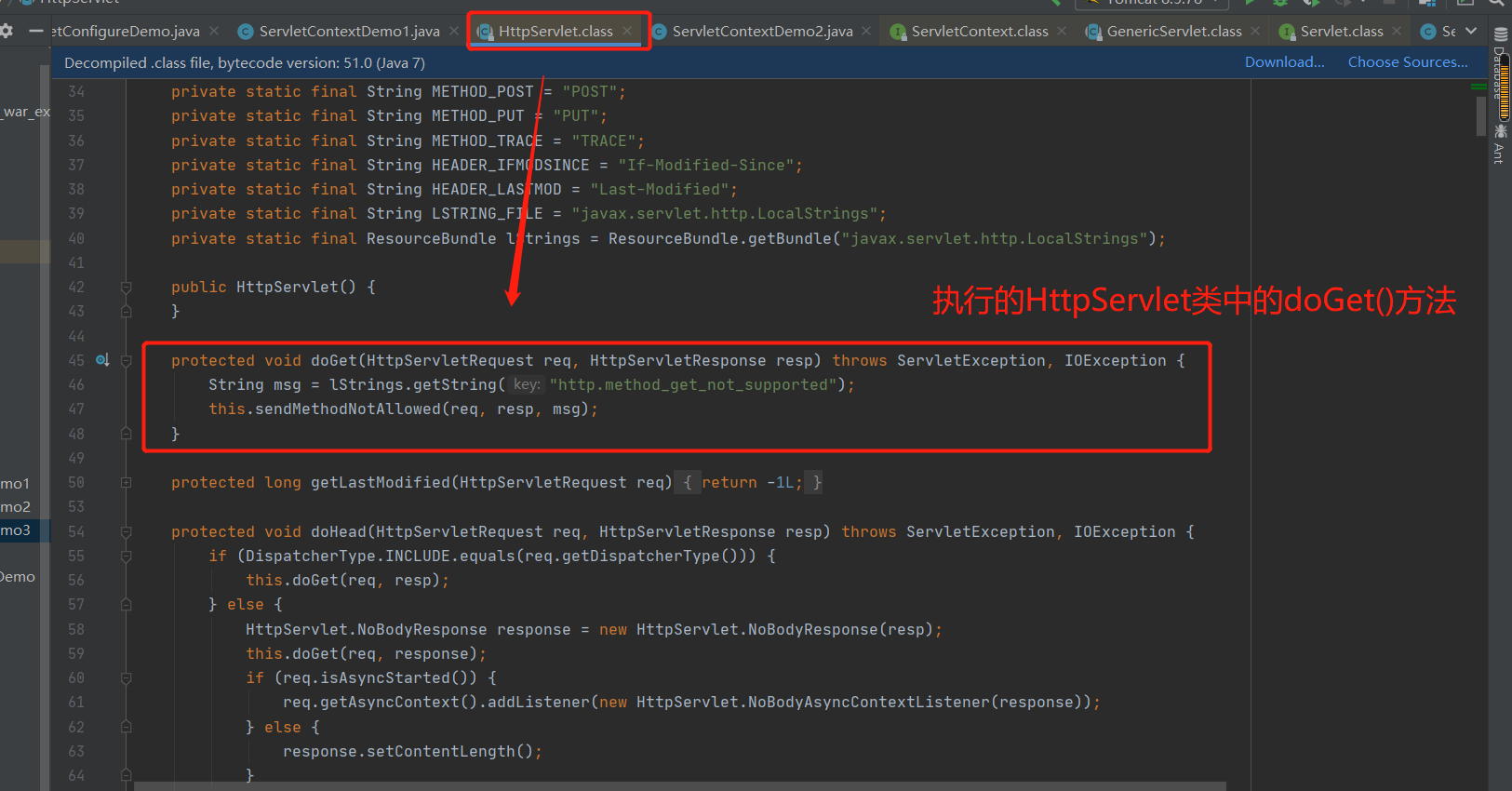The width and height of the screenshot is (1512, 791).
Task: Click line number 45 in the gutter
Action: tap(76, 360)
